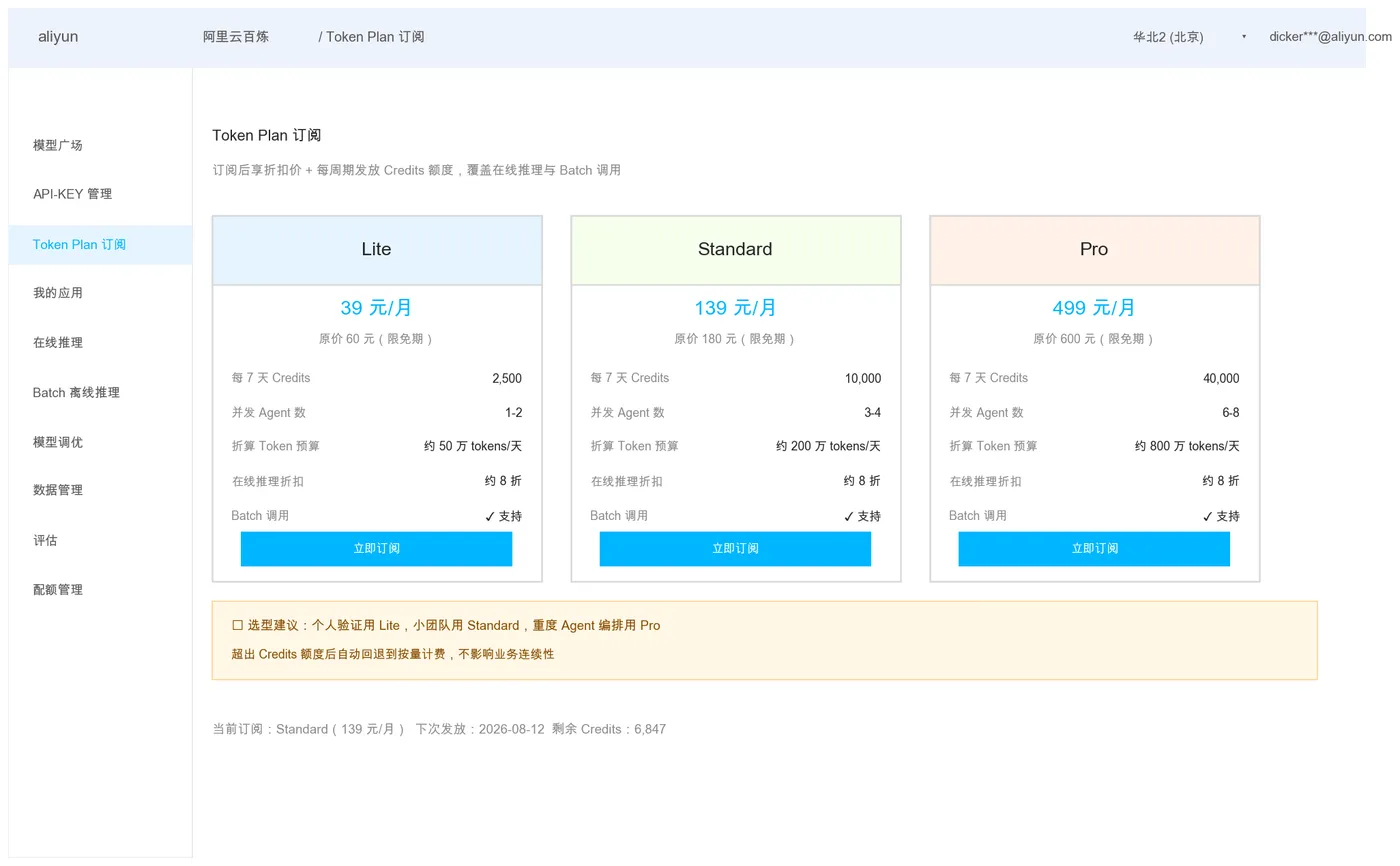Click the 订阅后享折扣价 subtitle description
The height and width of the screenshot is (866, 1400).
(417, 171)
